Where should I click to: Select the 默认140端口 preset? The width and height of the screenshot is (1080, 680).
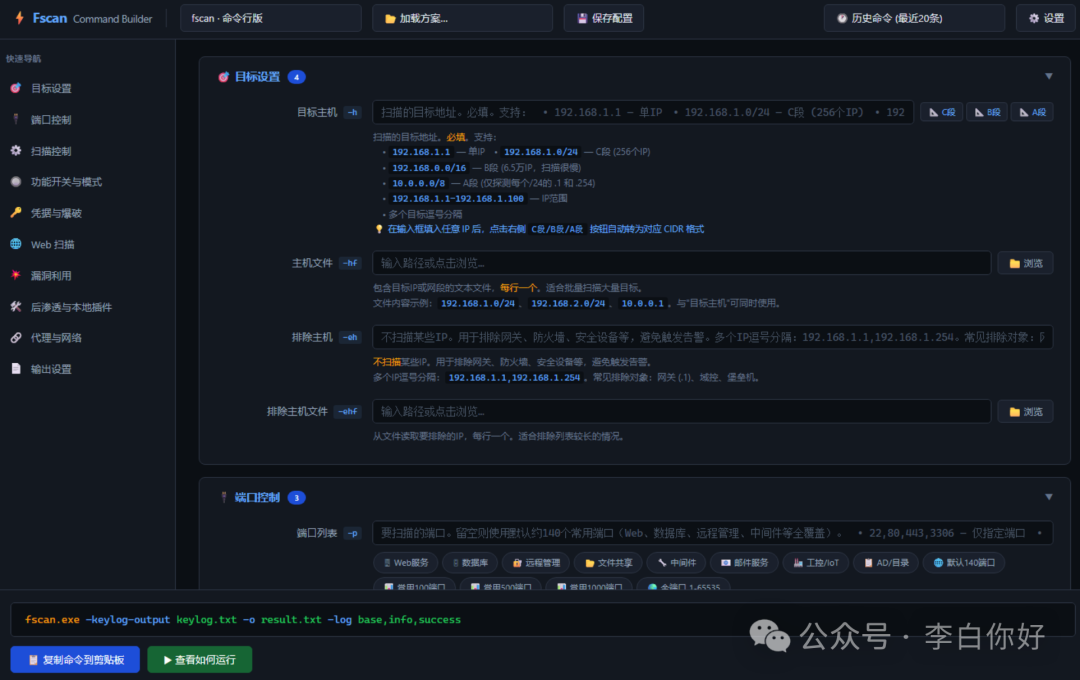pyautogui.click(x=964, y=563)
